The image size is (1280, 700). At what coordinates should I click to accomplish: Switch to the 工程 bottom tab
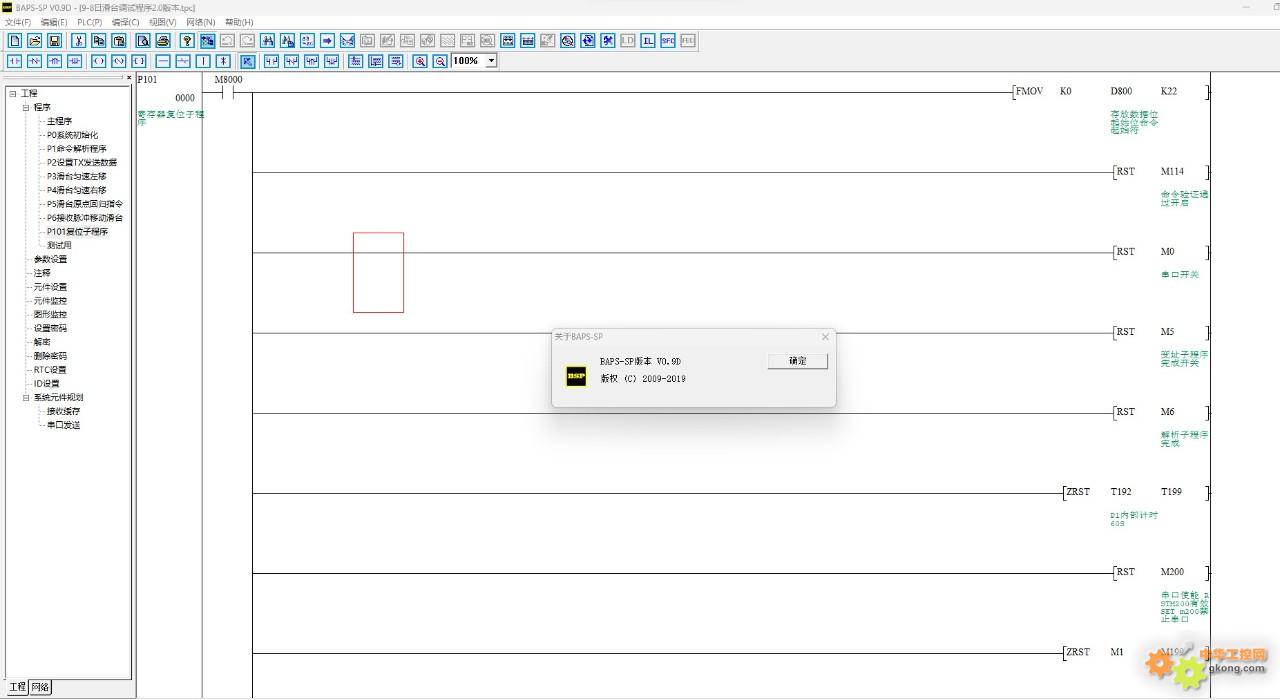17,687
